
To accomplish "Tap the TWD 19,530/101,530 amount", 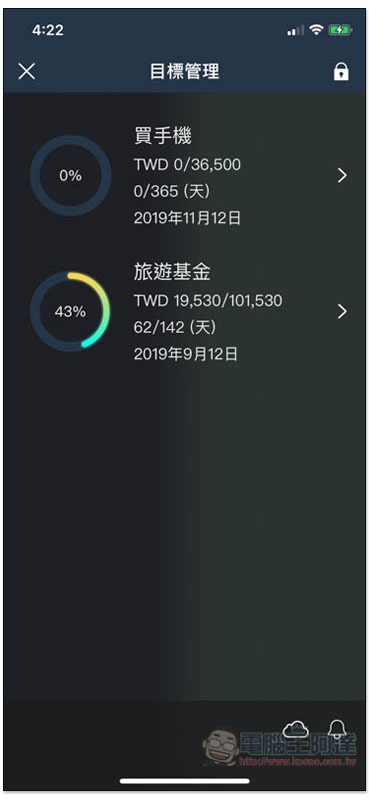I will [208, 300].
